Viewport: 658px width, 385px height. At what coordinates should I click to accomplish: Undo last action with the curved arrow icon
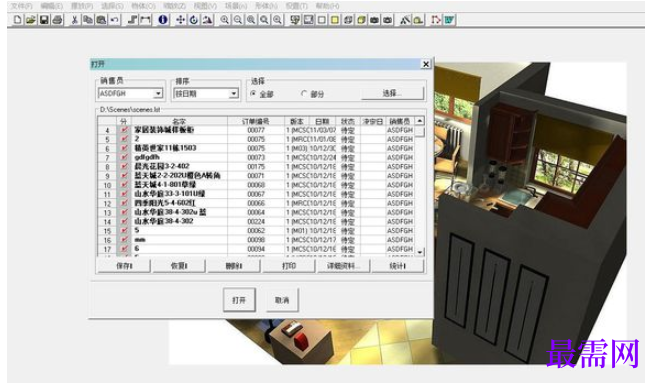(114, 20)
